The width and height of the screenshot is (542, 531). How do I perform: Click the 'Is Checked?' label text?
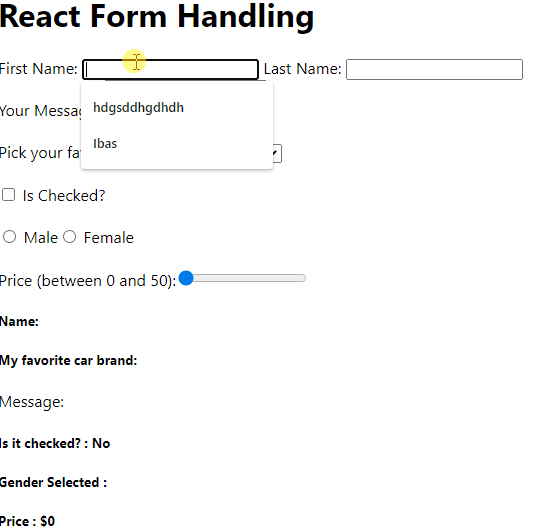click(x=64, y=196)
